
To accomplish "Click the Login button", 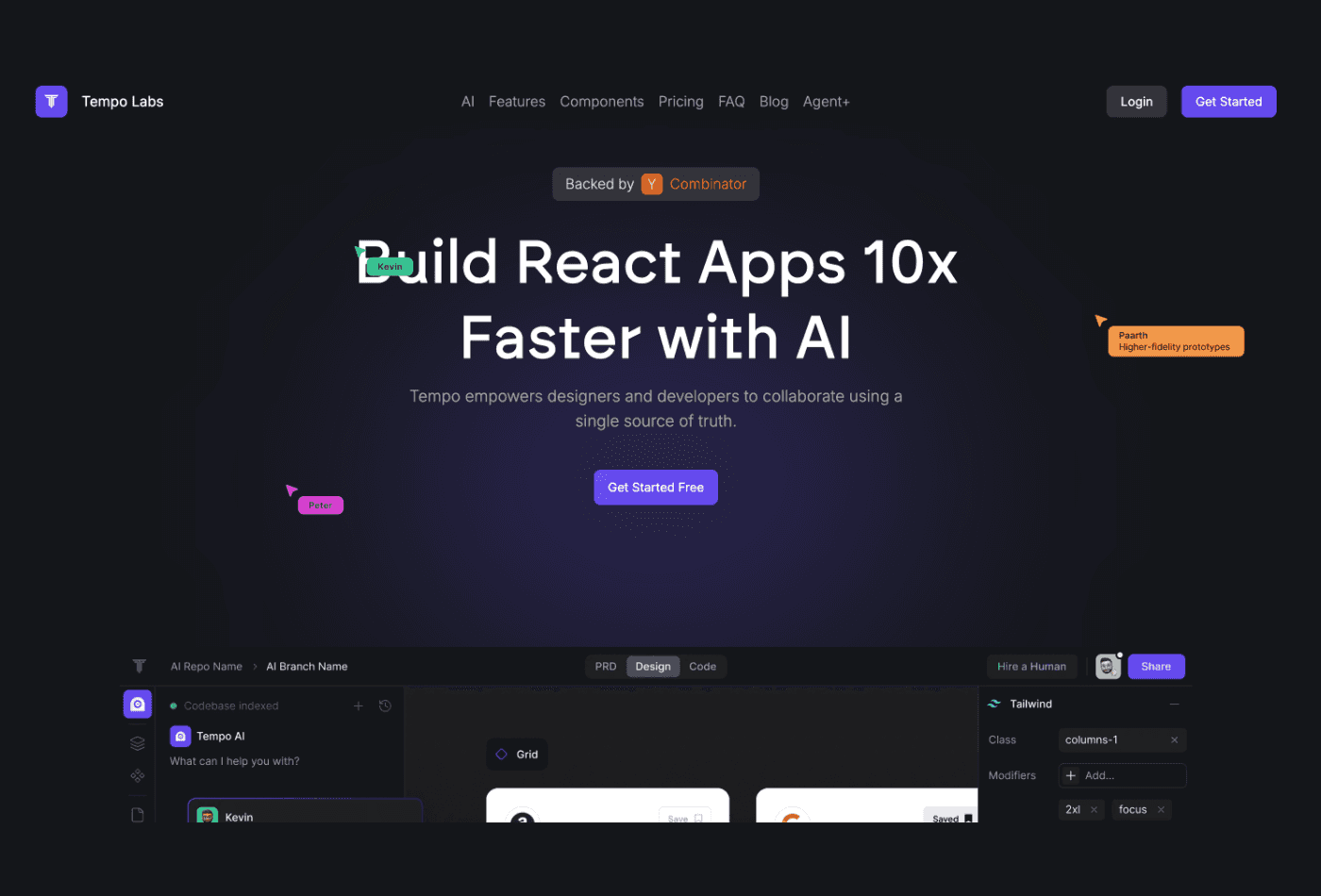I will [x=1136, y=102].
